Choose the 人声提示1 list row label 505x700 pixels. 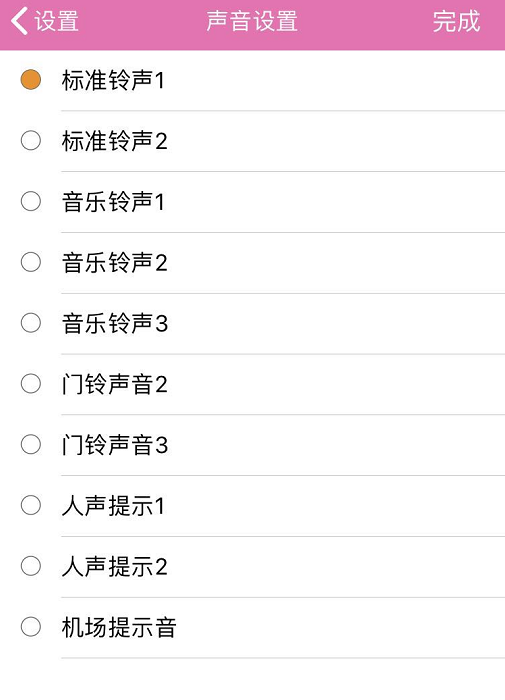click(113, 506)
